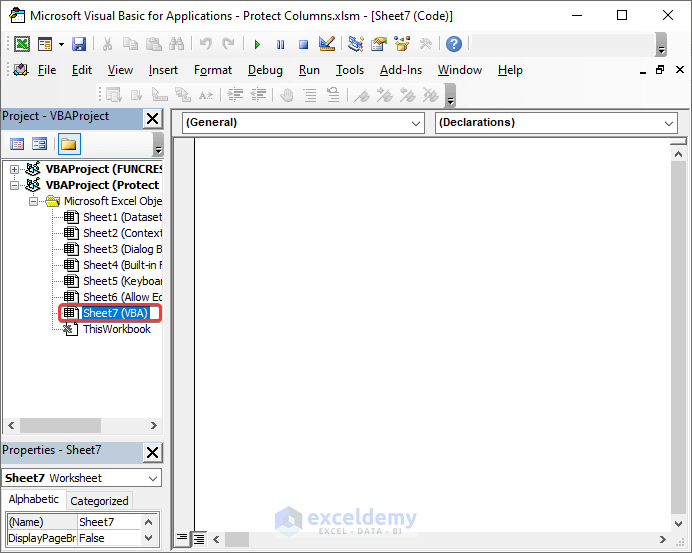Collapse the Microsoft Excel Objects folder
This screenshot has width=692, height=553.
pos(34,202)
